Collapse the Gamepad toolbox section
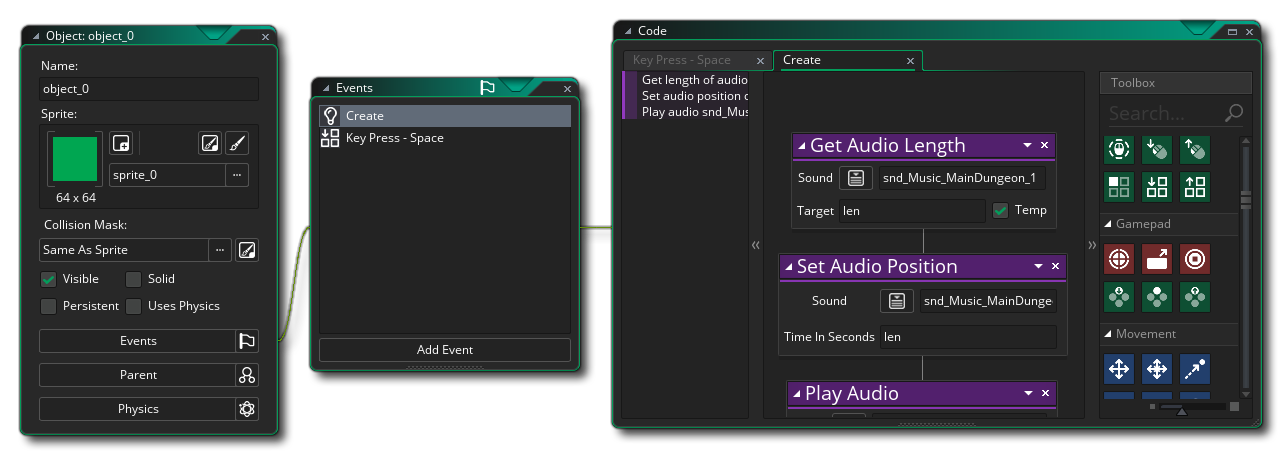 (1108, 224)
